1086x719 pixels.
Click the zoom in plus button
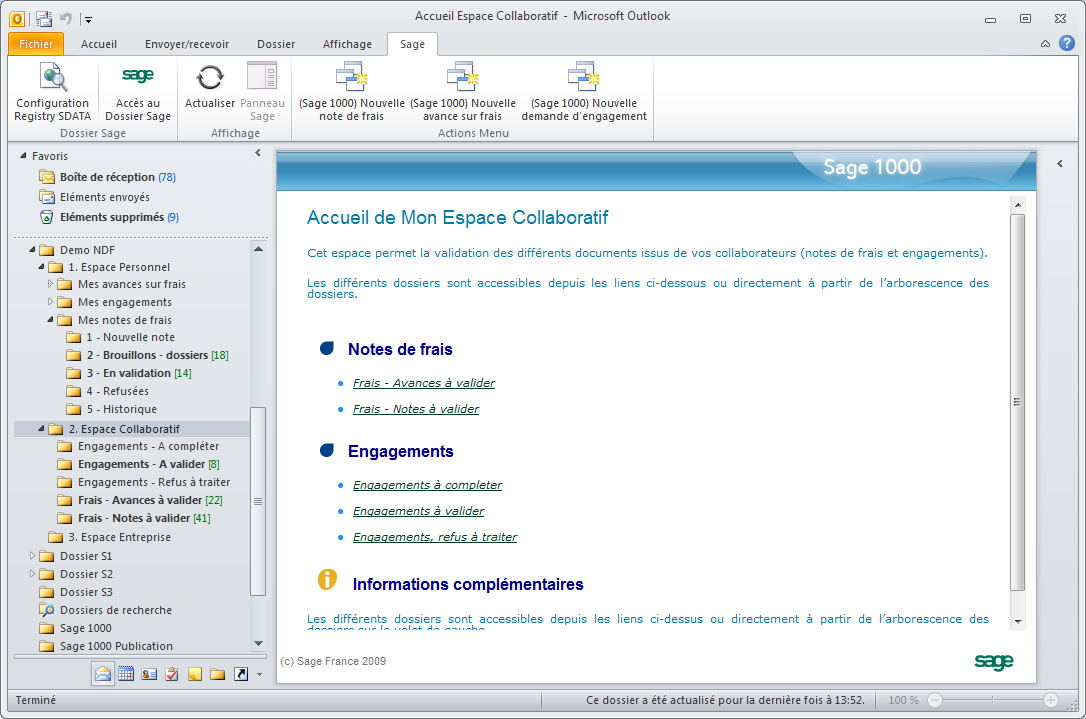tap(1051, 700)
